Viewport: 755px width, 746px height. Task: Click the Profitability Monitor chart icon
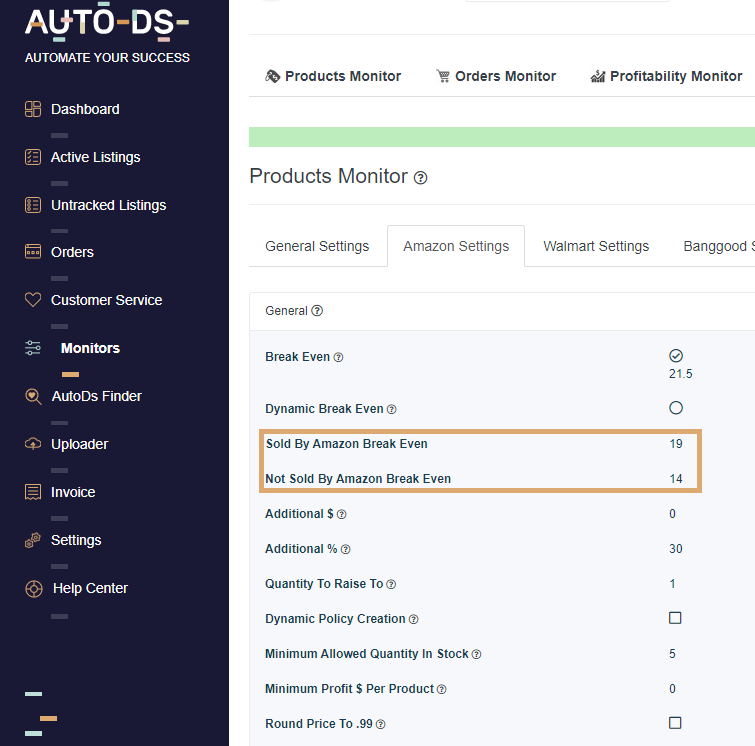coord(598,76)
